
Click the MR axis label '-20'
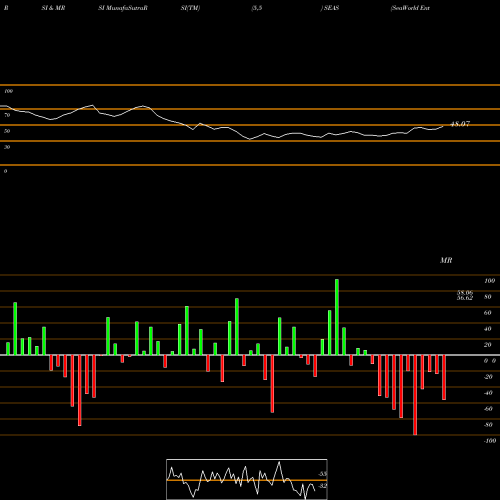pyautogui.click(x=488, y=377)
